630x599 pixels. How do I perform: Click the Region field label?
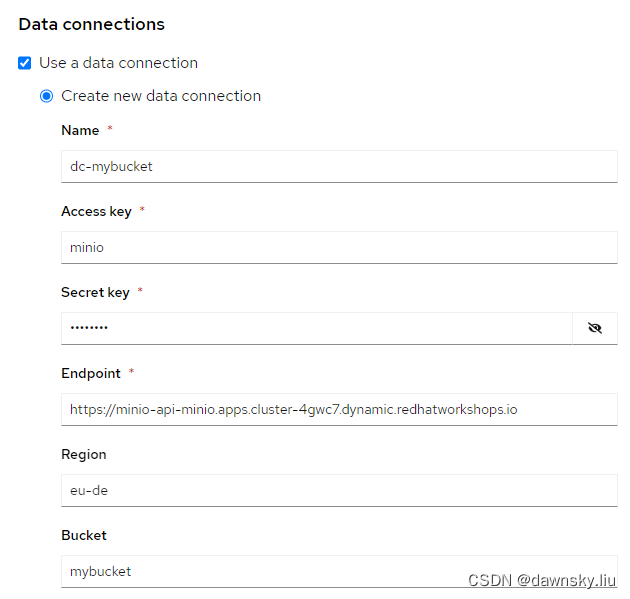84,454
